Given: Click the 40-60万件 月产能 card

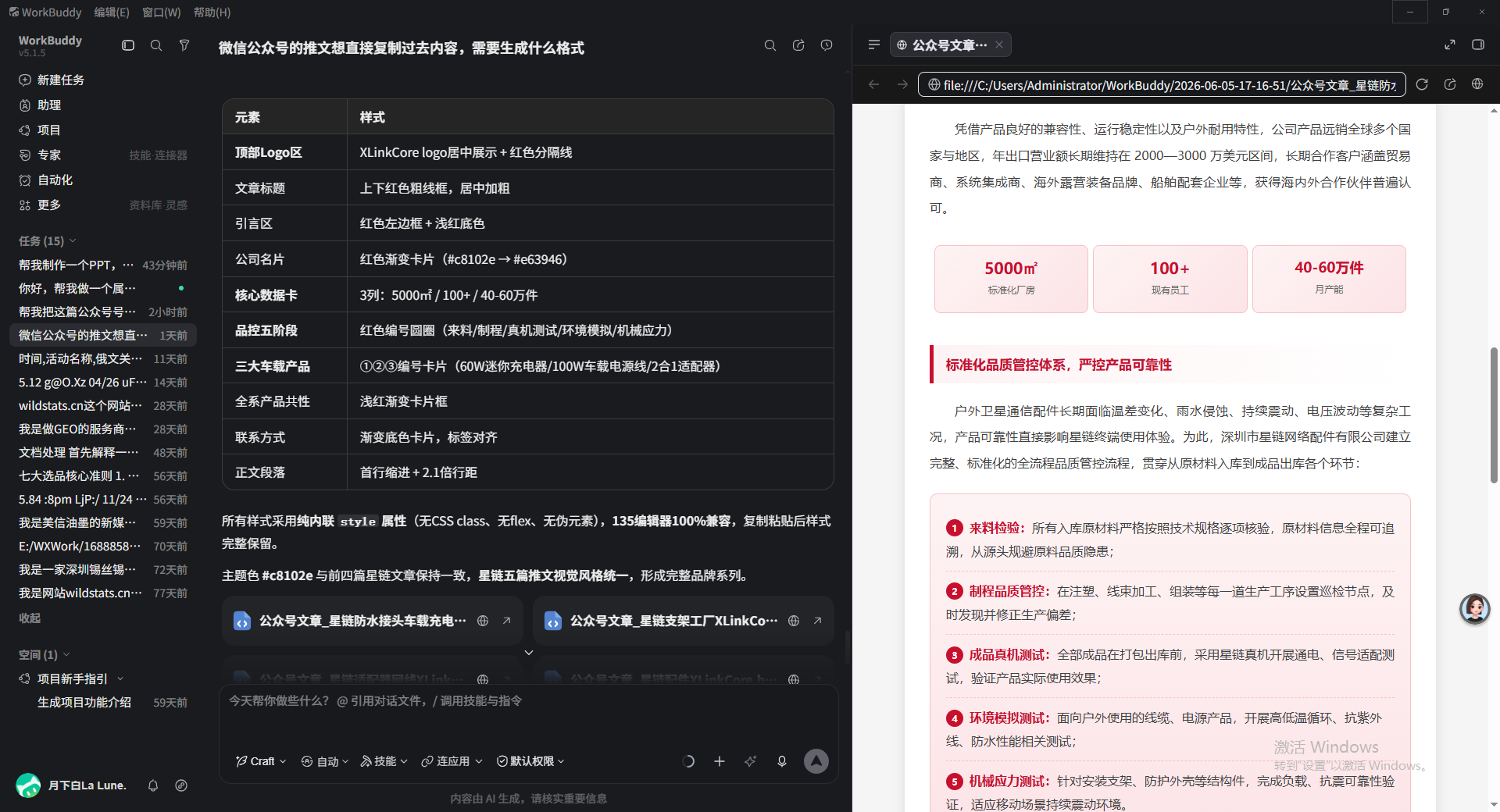Looking at the screenshot, I should tap(1329, 279).
